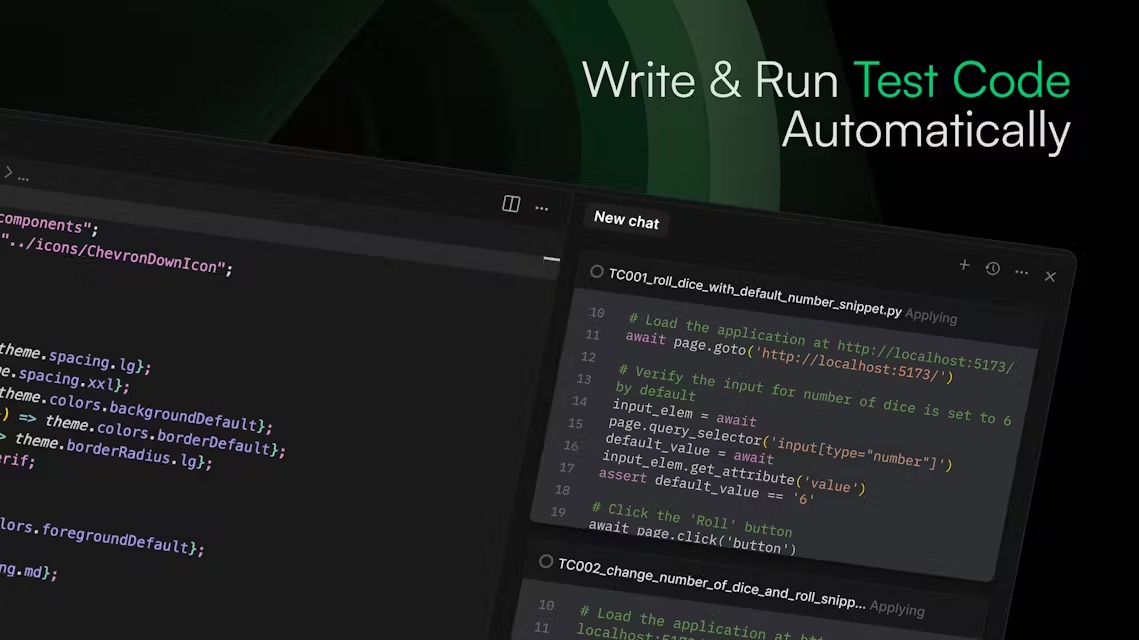
Task: Start a new chat with plus icon
Action: (x=964, y=265)
